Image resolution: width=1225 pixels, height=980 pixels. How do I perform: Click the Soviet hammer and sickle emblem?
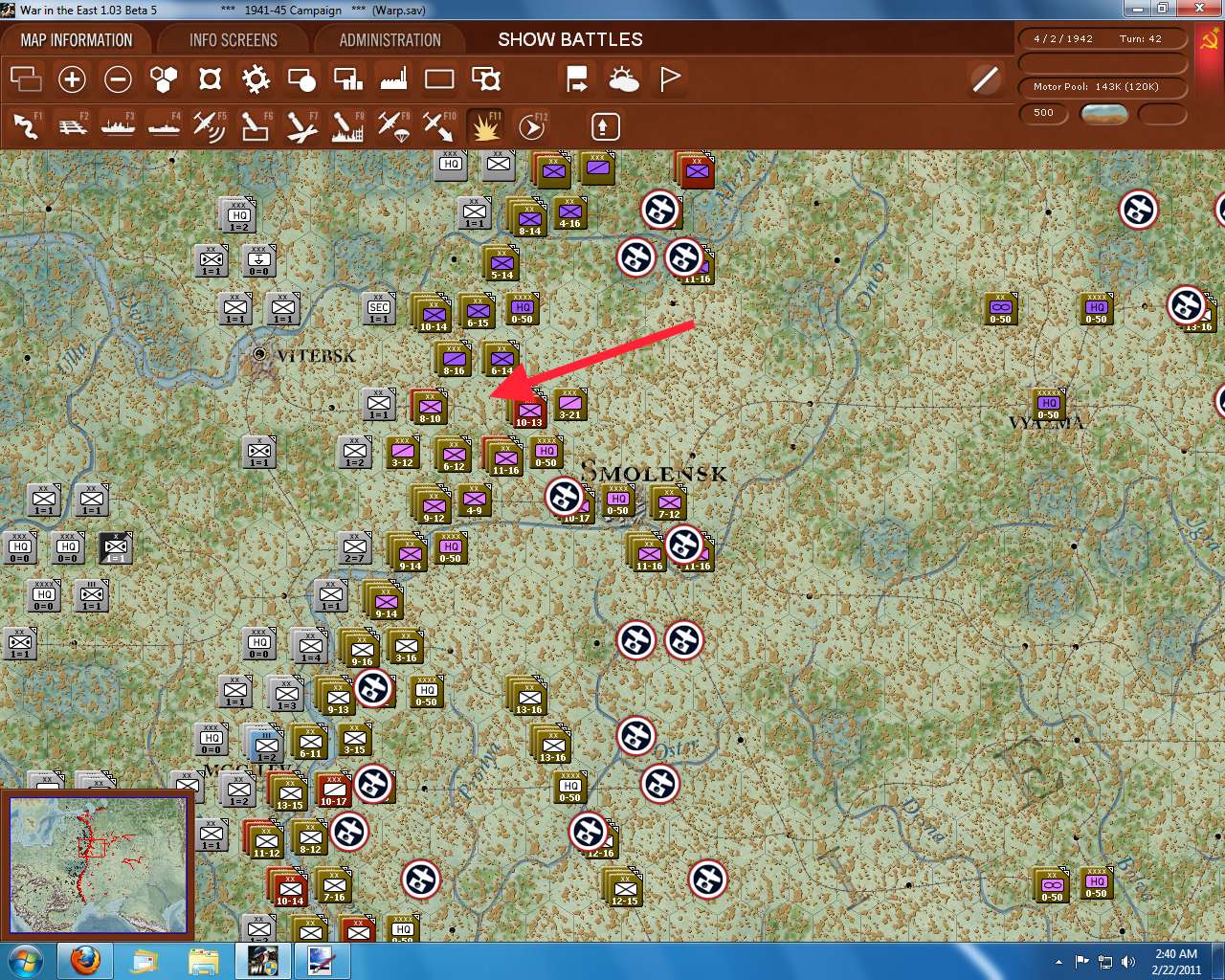tap(1209, 41)
